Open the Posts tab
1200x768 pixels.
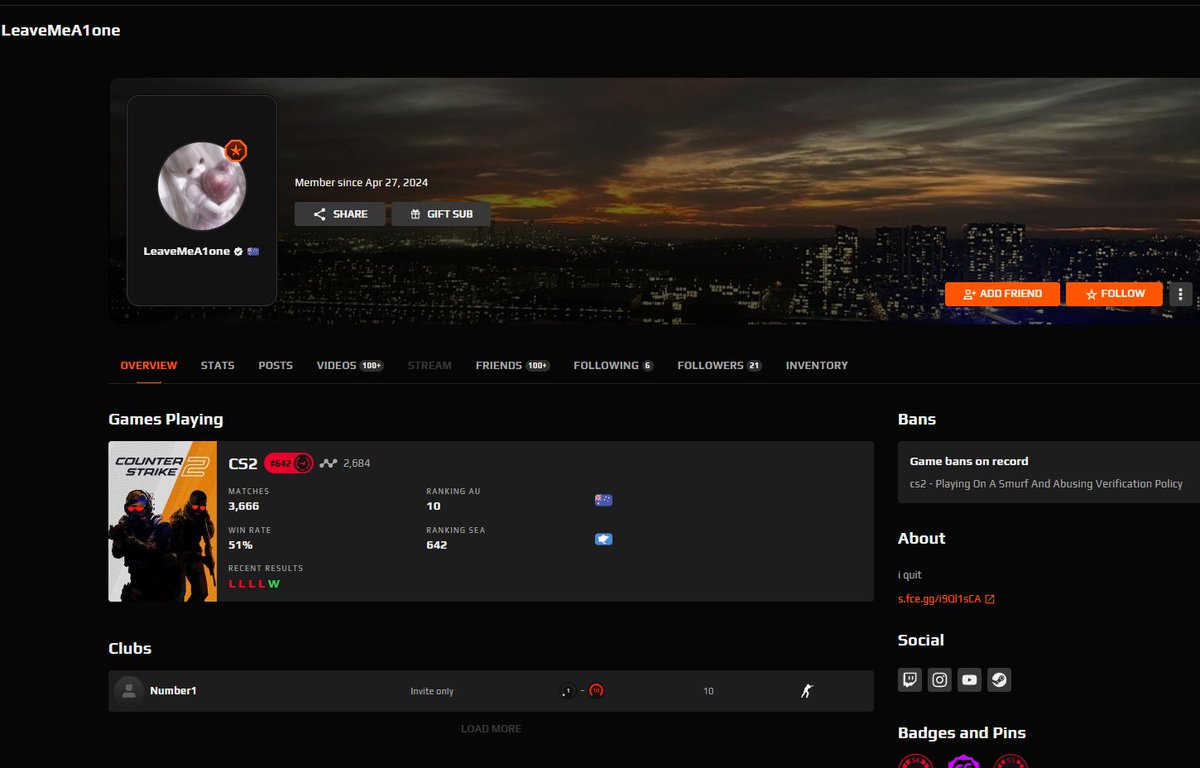pos(275,366)
